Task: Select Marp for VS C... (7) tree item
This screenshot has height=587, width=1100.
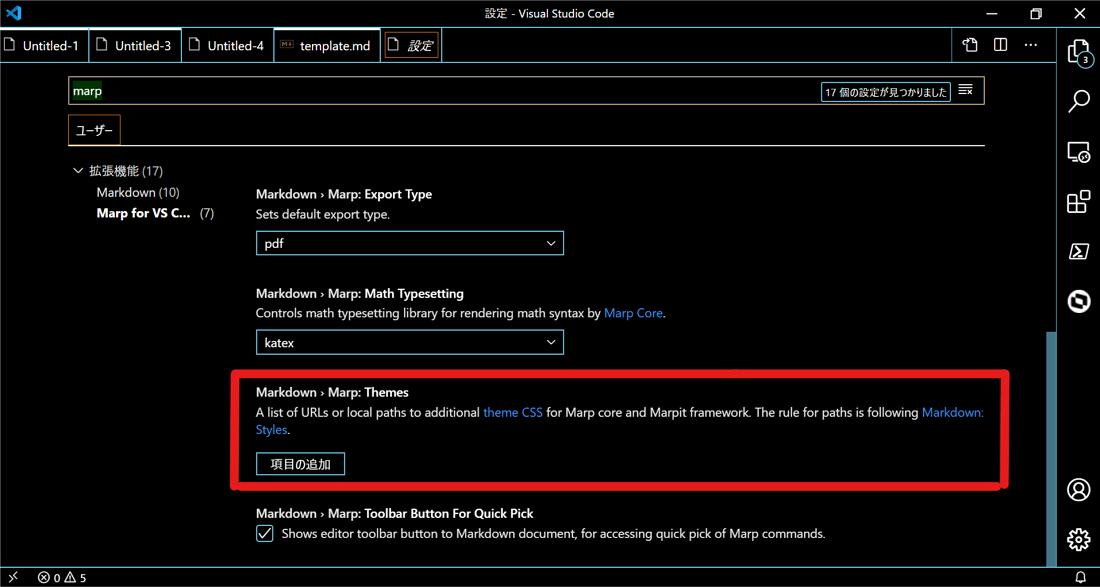Action: pos(155,213)
